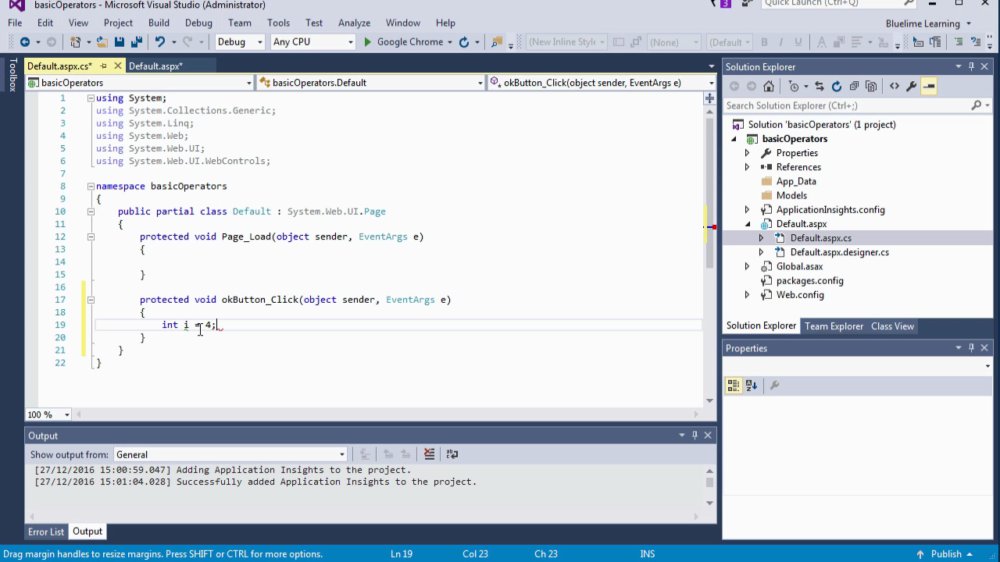Click the Comment Out Selected Lines icon
Screen dimensions: 1000x562
pos(959,42)
